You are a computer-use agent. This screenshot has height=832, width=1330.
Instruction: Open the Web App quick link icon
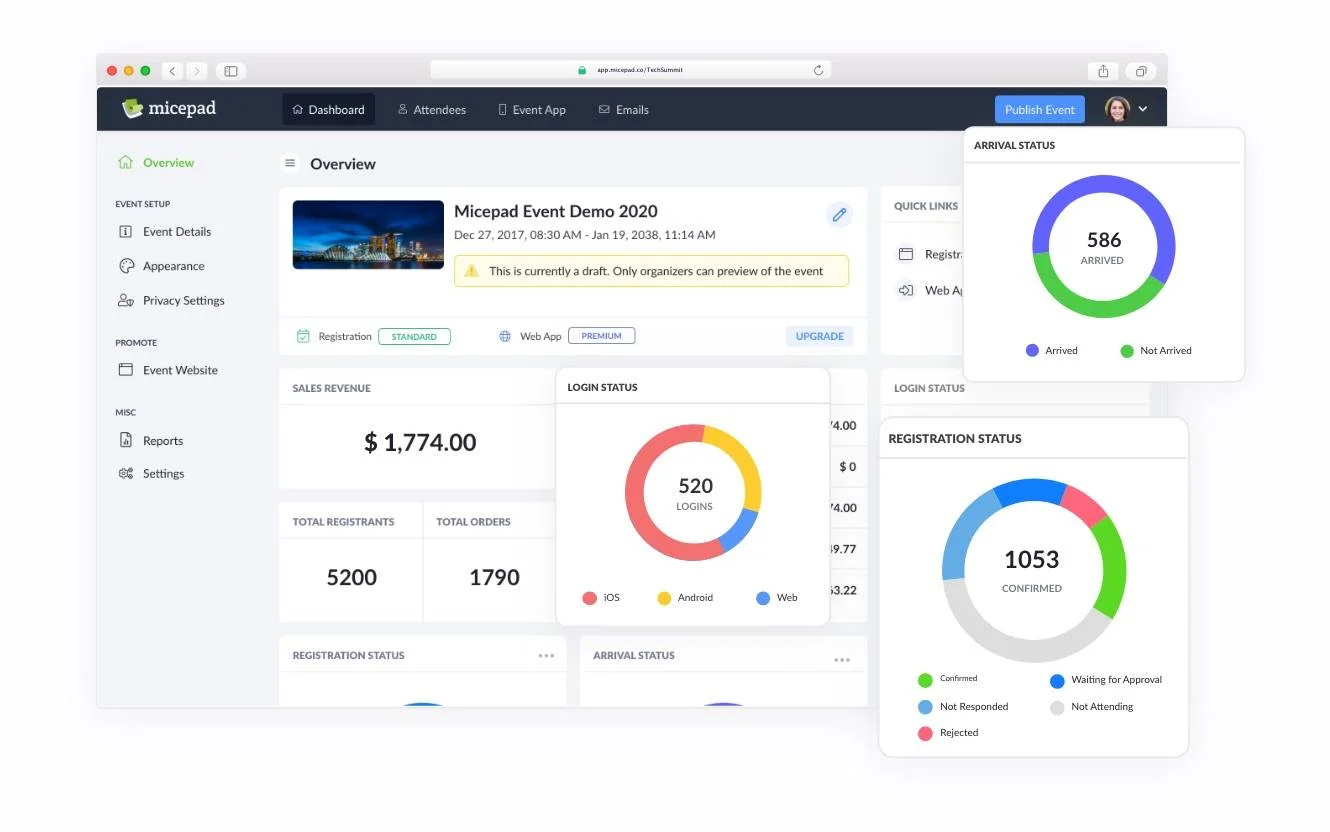click(907, 290)
